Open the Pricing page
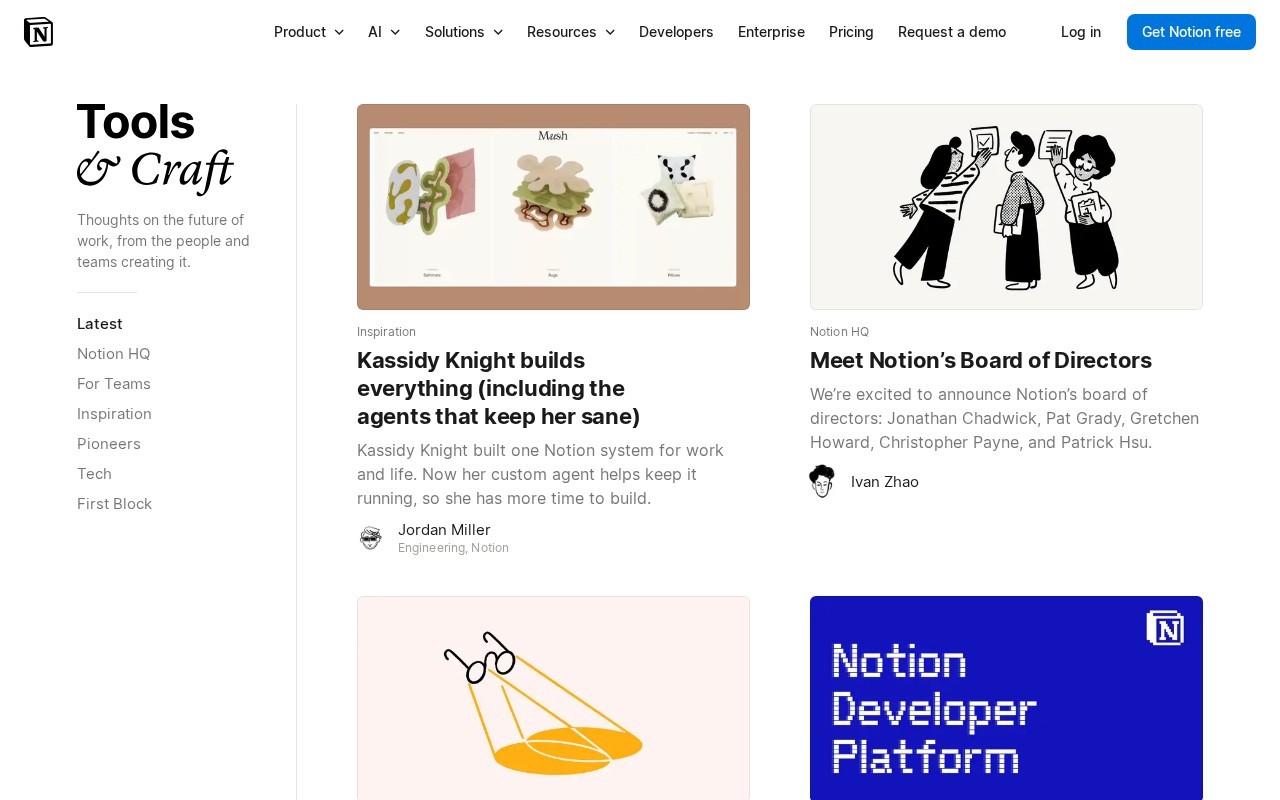Viewport: 1280px width, 800px height. pos(851,32)
